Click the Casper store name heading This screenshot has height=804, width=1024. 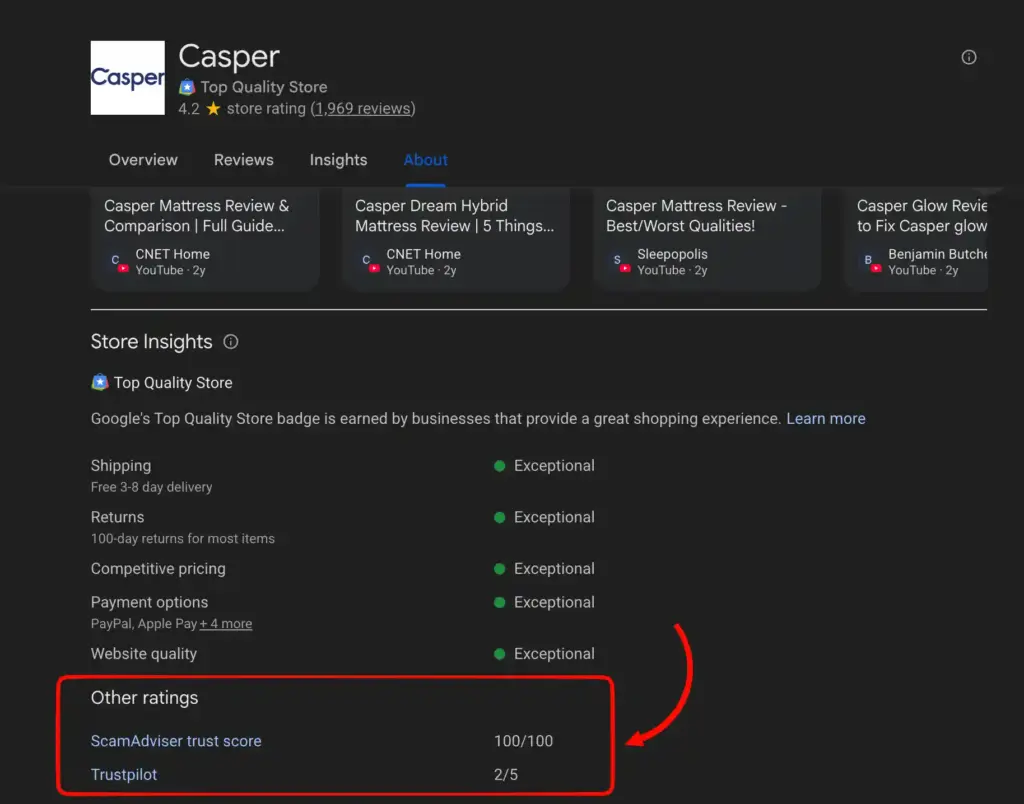coord(229,56)
